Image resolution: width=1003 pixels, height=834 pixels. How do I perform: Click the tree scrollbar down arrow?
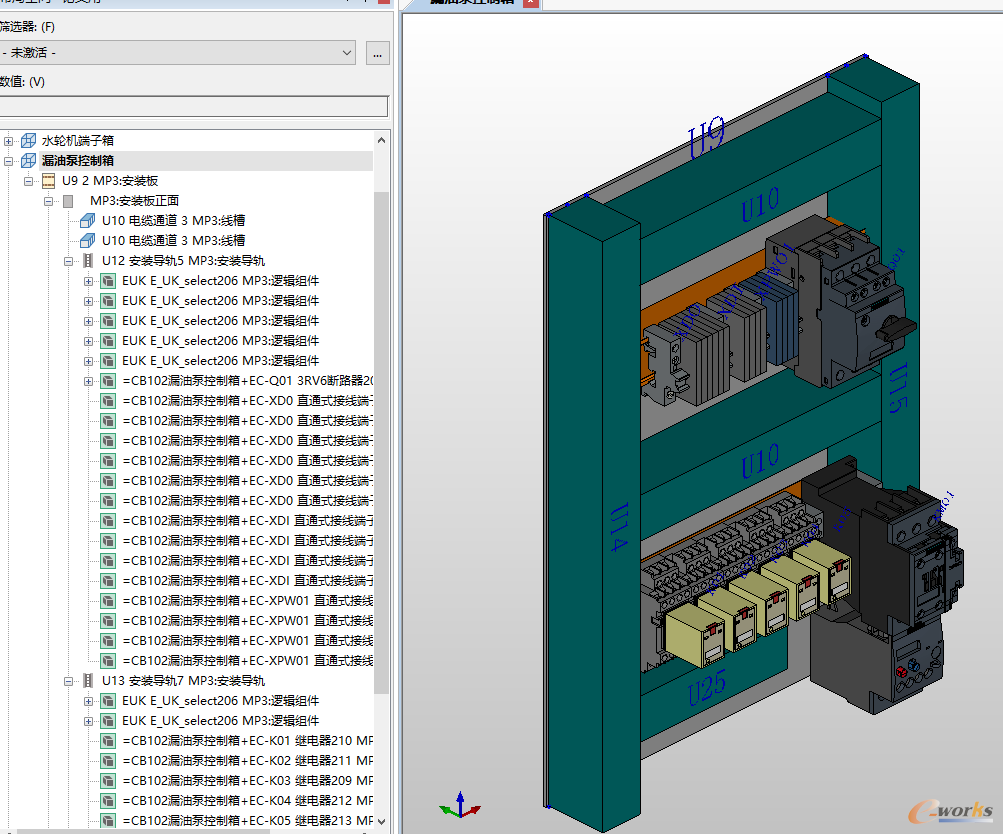tap(382, 821)
